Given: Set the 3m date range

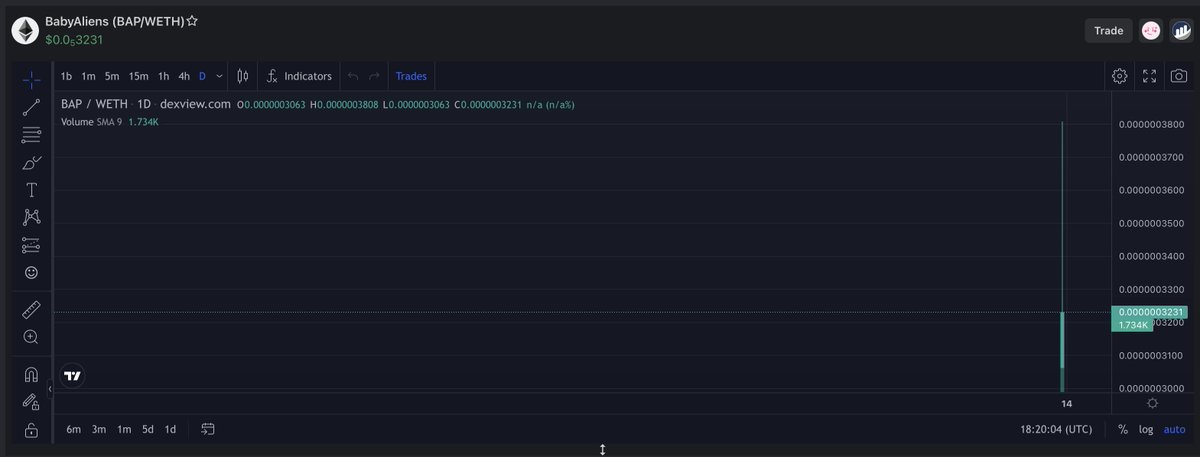Looking at the screenshot, I should (99, 429).
